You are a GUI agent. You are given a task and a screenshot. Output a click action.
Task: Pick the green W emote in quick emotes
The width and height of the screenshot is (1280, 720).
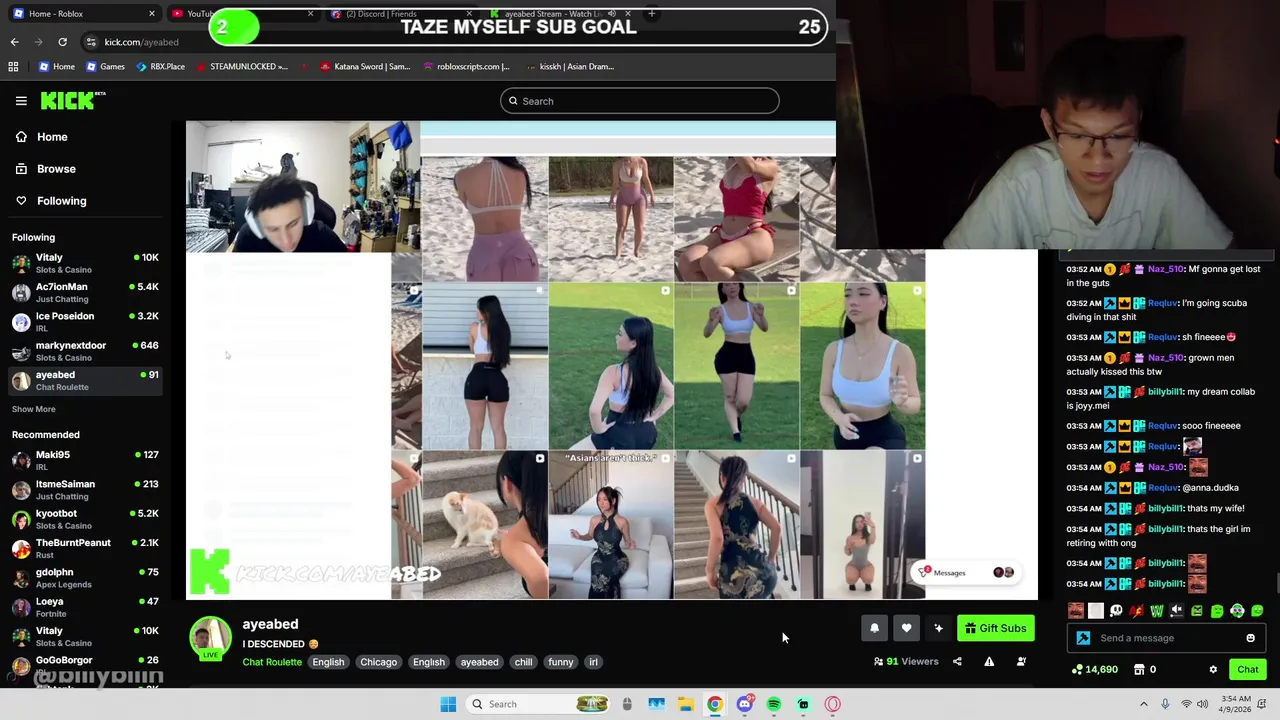[x=1156, y=611]
